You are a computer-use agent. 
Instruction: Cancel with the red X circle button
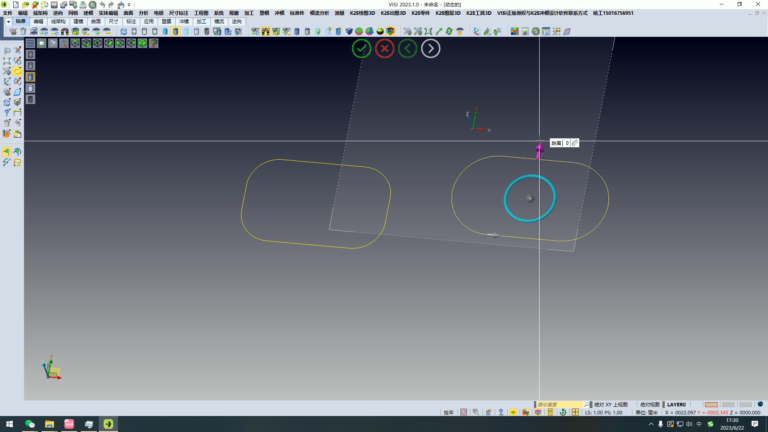point(384,48)
